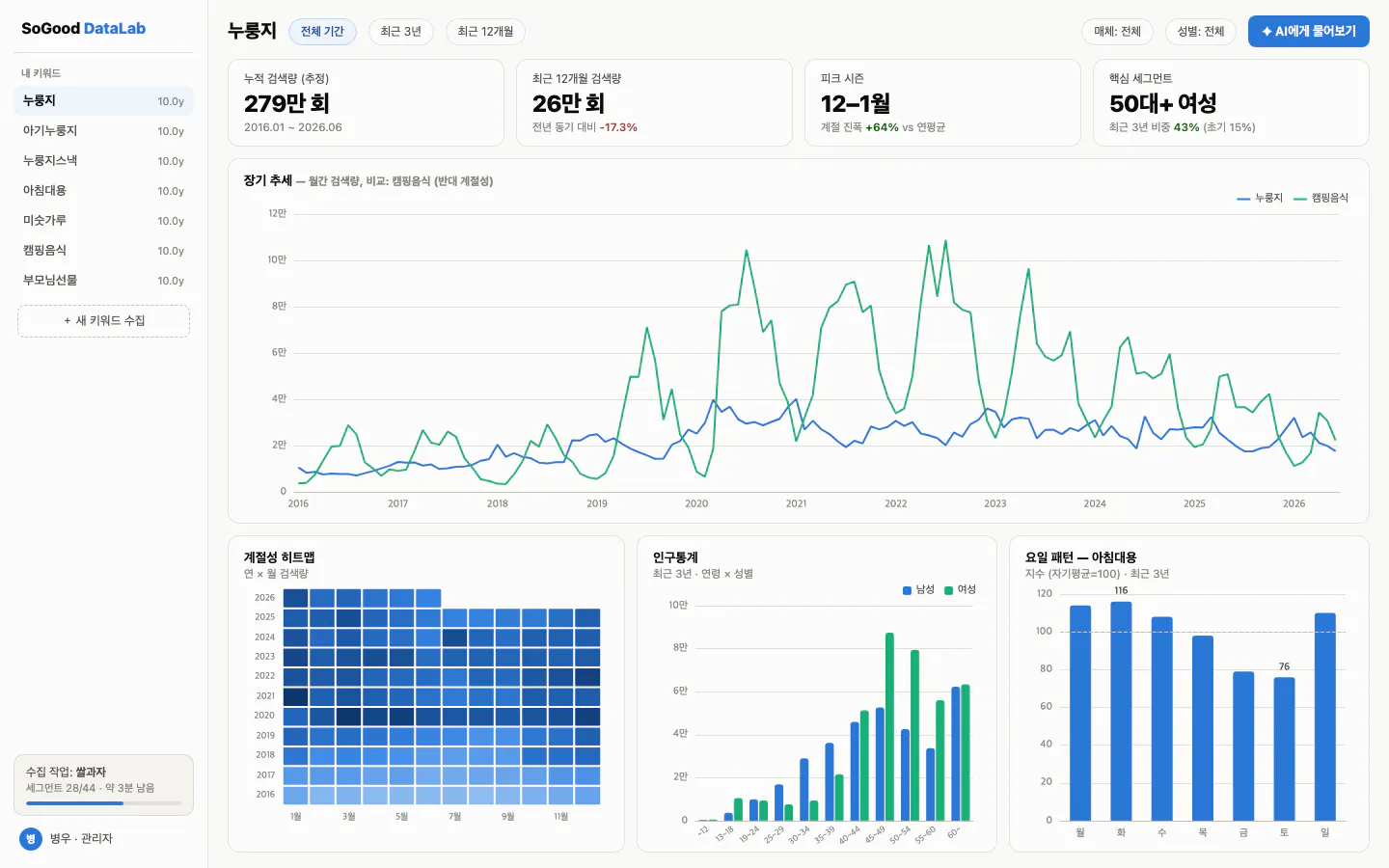
Task: Click the 최근 12개월 검색량 26만 회 card
Action: click(654, 103)
